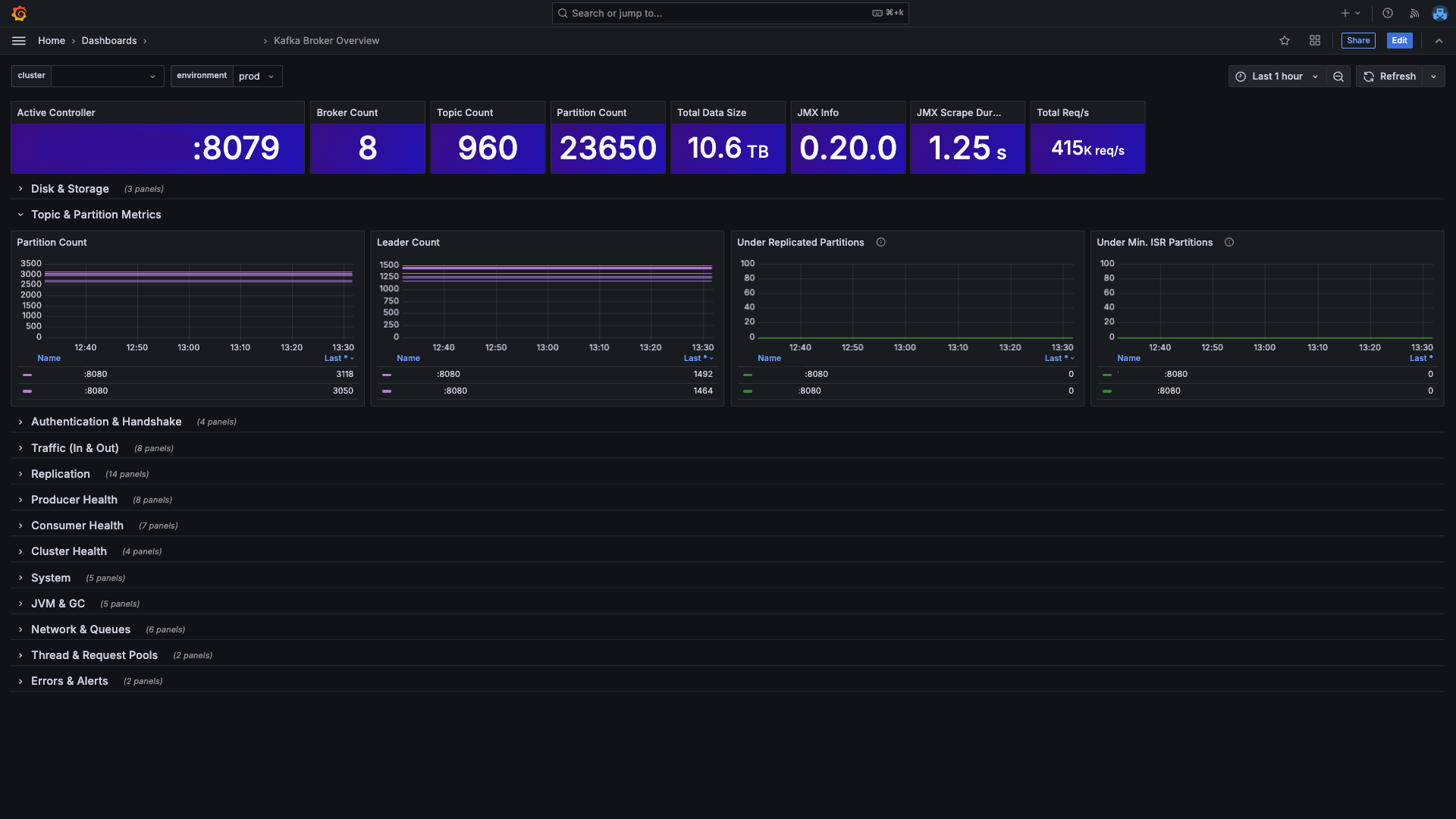This screenshot has width=1456, height=819.
Task: Open the cluster variable dropdown
Action: (x=107, y=77)
